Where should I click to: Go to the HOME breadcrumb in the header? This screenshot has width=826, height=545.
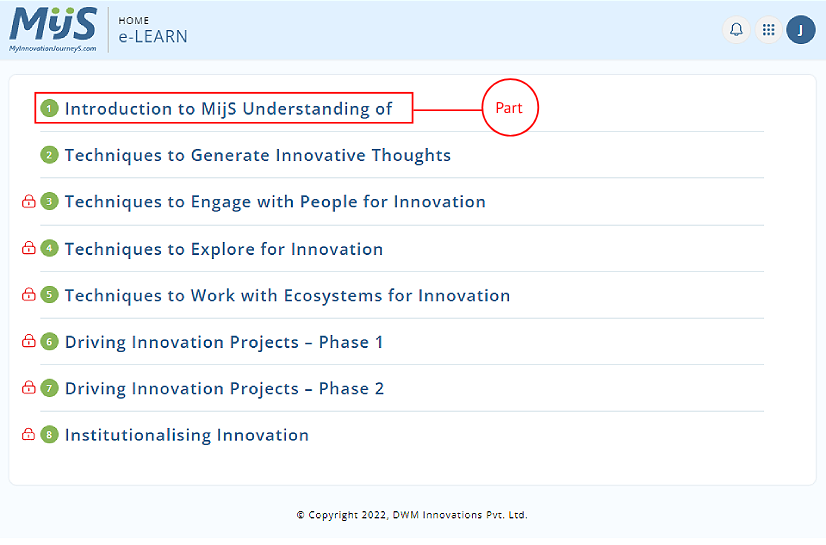(x=133, y=21)
